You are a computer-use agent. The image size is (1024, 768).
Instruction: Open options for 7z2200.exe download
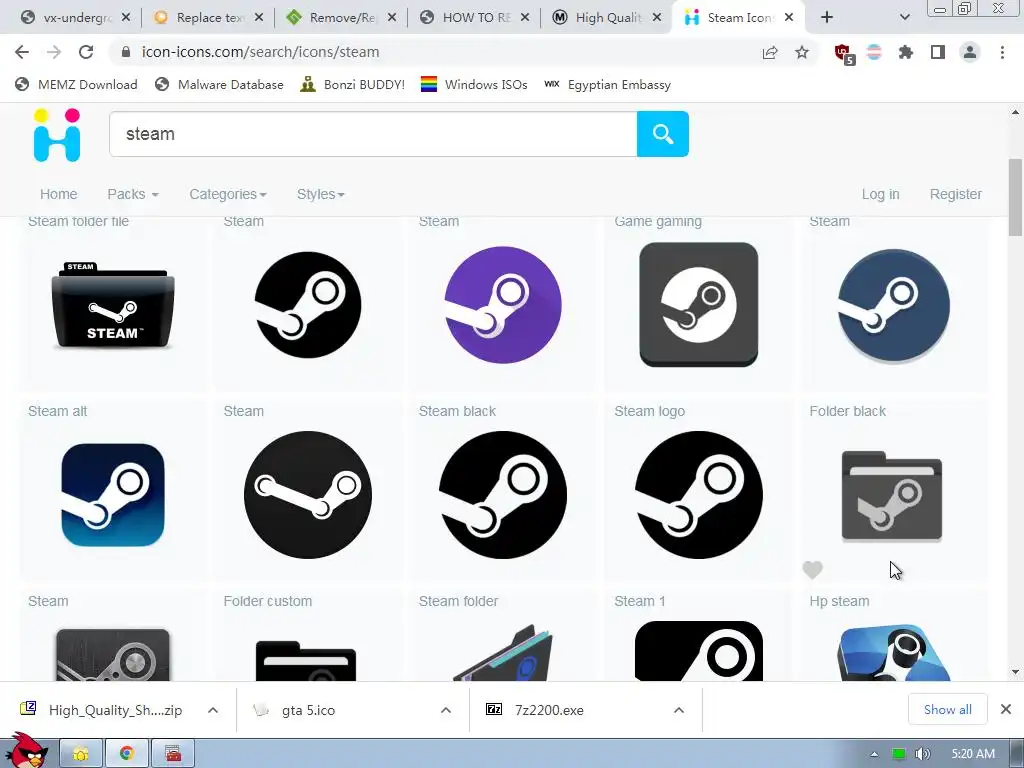click(x=679, y=710)
